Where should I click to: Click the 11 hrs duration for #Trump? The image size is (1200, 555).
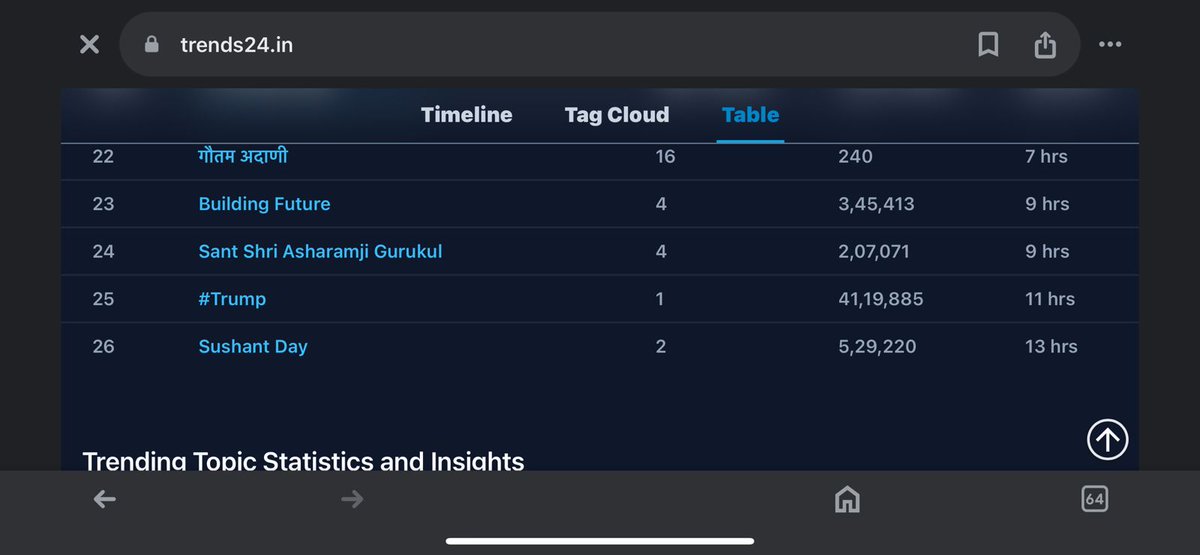click(x=1051, y=299)
